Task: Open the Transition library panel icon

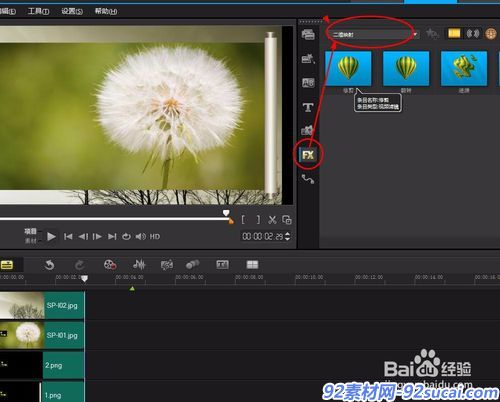Action: click(x=308, y=83)
